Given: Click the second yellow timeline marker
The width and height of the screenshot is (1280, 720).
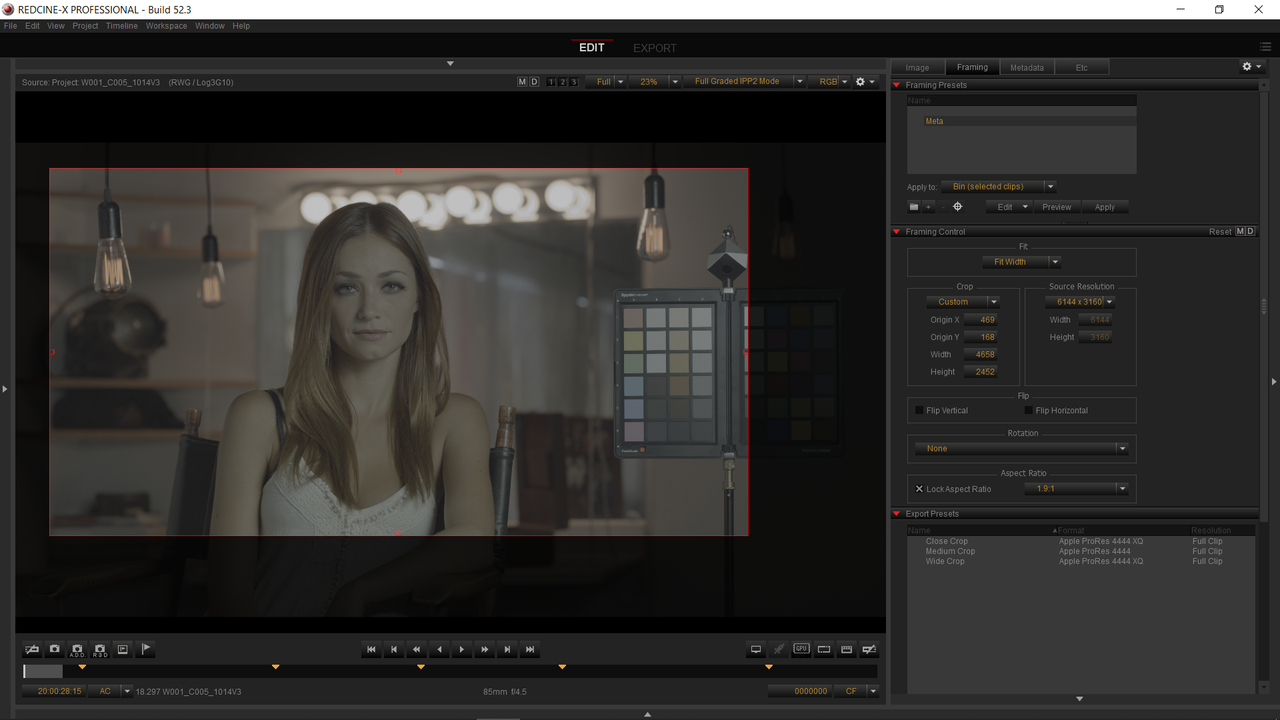Looking at the screenshot, I should pyautogui.click(x=275, y=666).
